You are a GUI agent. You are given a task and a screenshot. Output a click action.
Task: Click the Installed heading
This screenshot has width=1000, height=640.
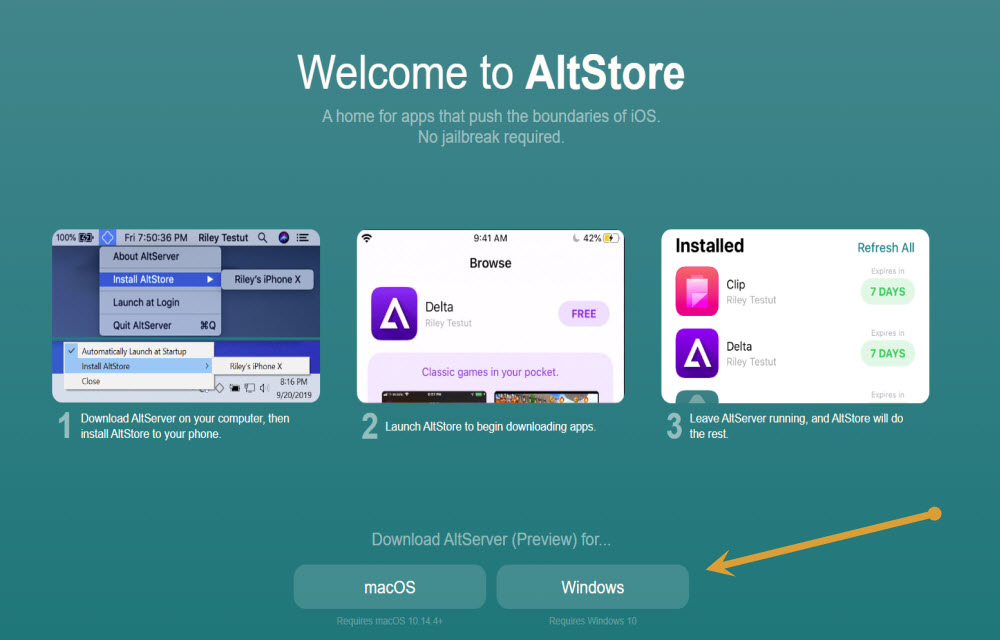pyautogui.click(x=709, y=245)
